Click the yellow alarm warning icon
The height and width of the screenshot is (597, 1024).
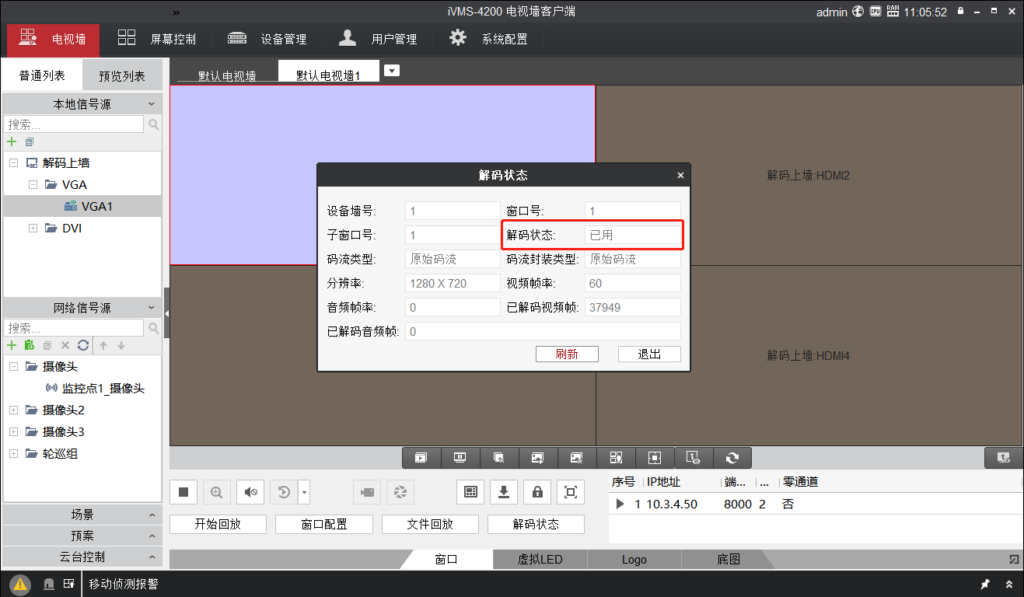pyautogui.click(x=20, y=583)
